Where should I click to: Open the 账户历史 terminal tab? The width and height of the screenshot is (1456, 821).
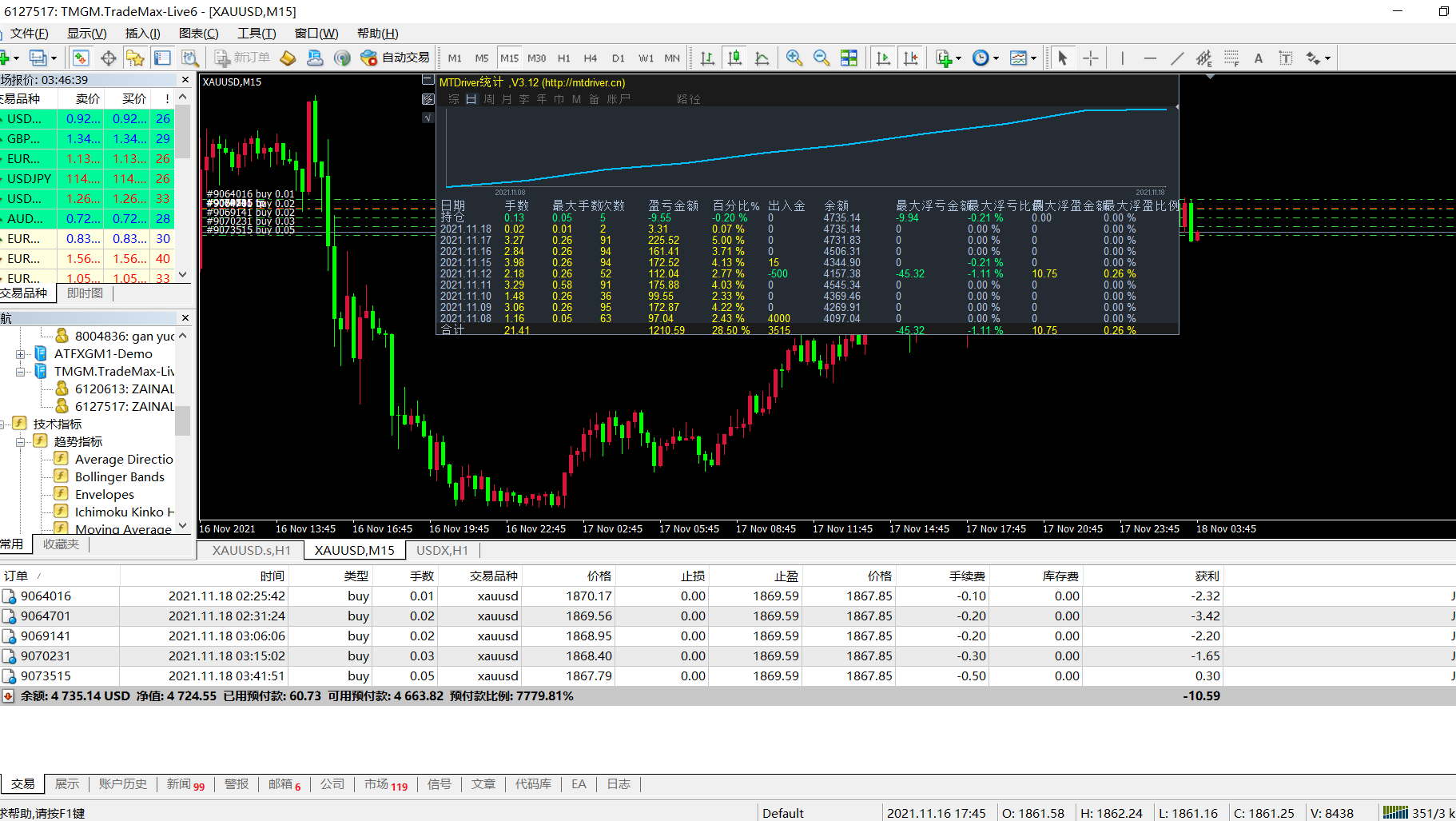[x=123, y=784]
